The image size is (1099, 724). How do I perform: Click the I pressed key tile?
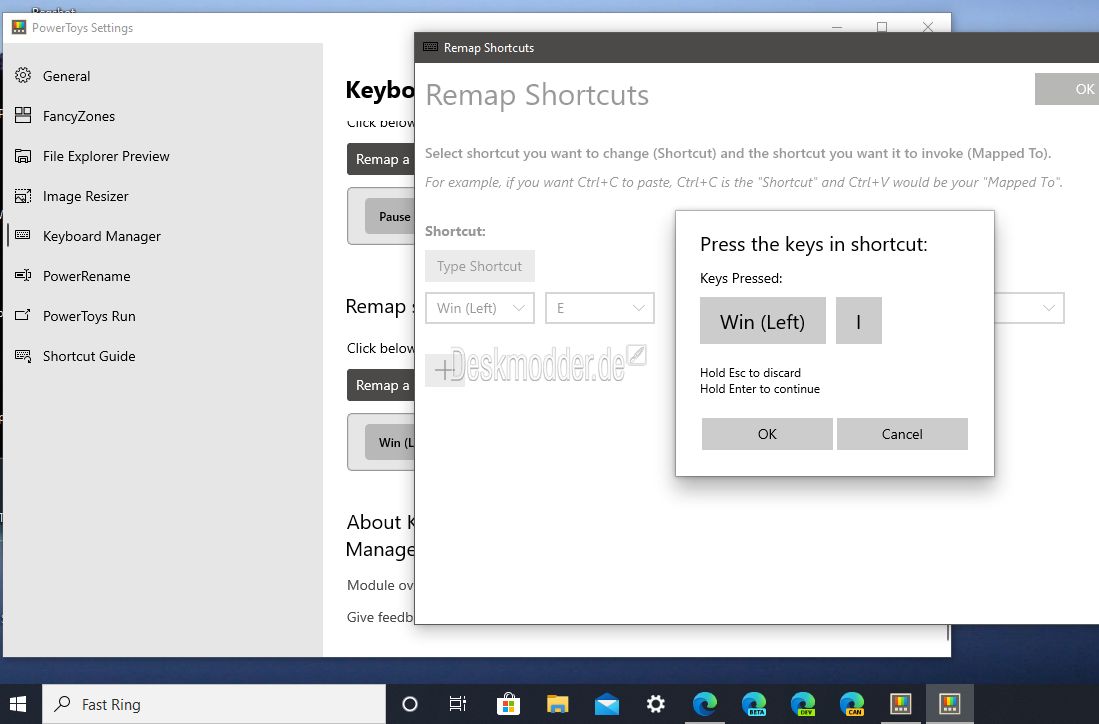859,321
